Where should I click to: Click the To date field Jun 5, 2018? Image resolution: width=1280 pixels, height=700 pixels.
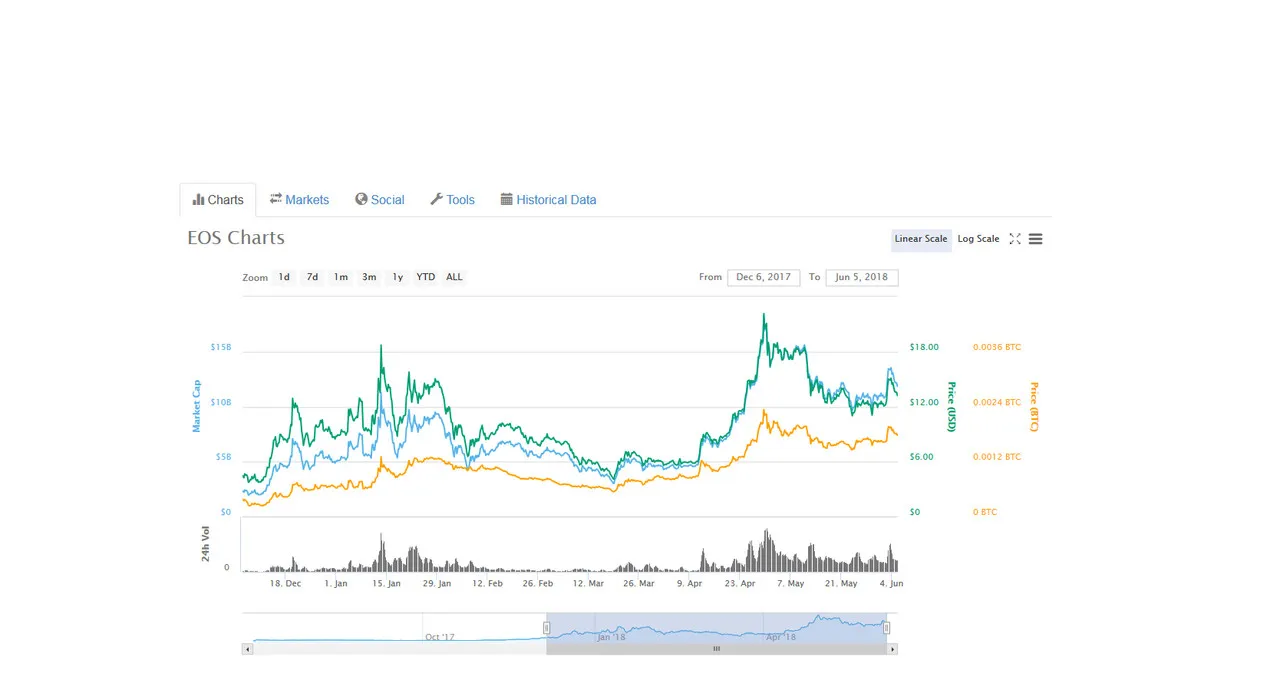[x=862, y=277]
